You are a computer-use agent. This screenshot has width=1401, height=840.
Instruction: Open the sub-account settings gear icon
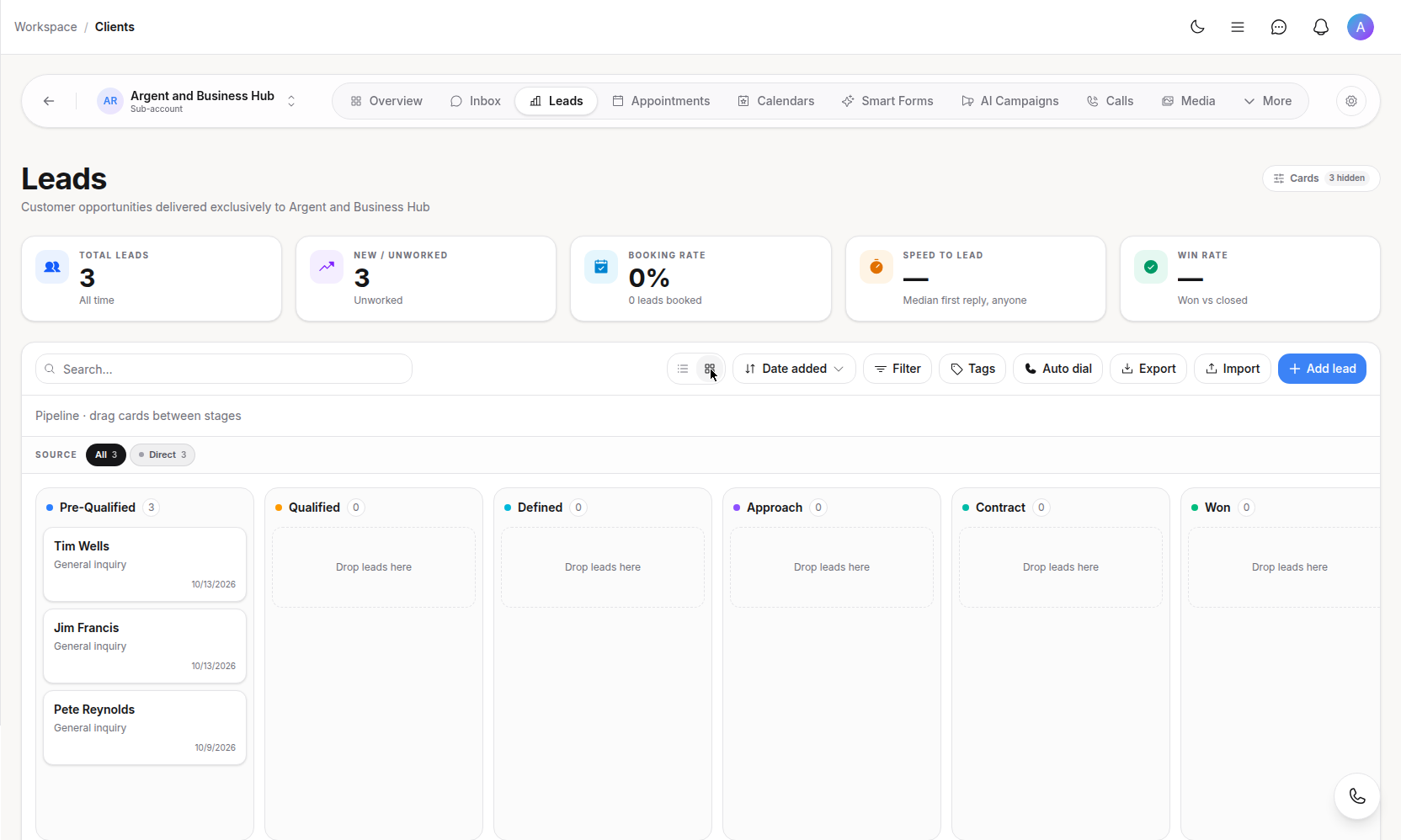click(x=1351, y=101)
